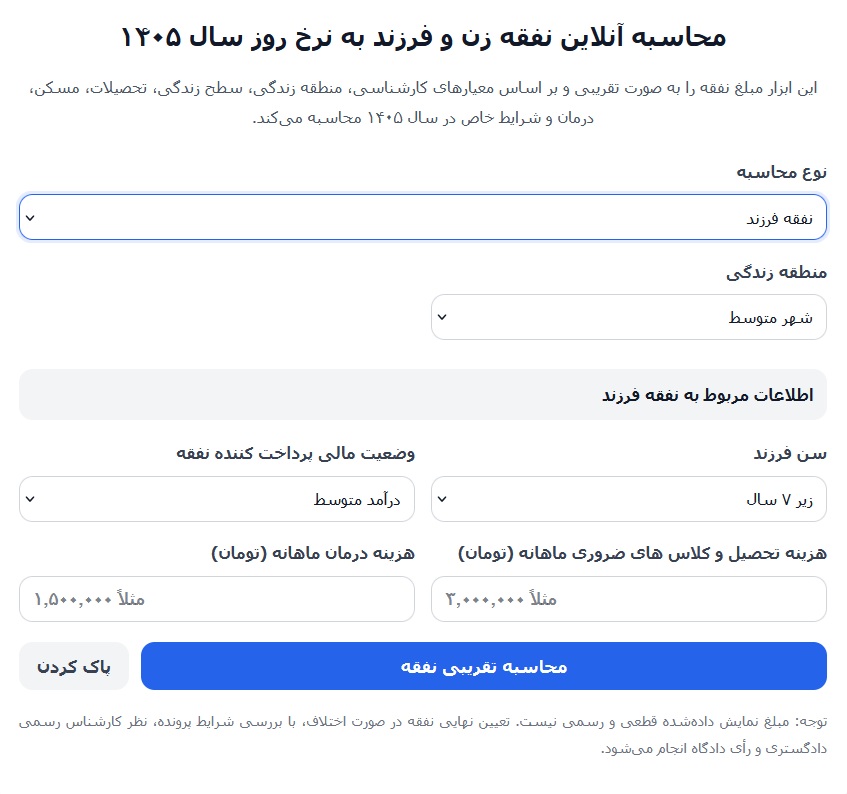Click the نوع محاسبه label text
The width and height of the screenshot is (847, 794).
[783, 171]
